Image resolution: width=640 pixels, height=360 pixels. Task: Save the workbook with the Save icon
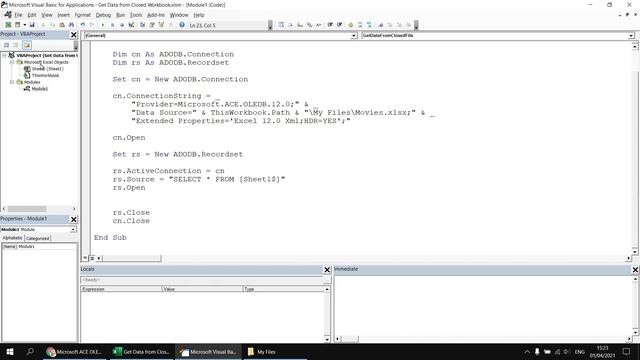[x=32, y=25]
